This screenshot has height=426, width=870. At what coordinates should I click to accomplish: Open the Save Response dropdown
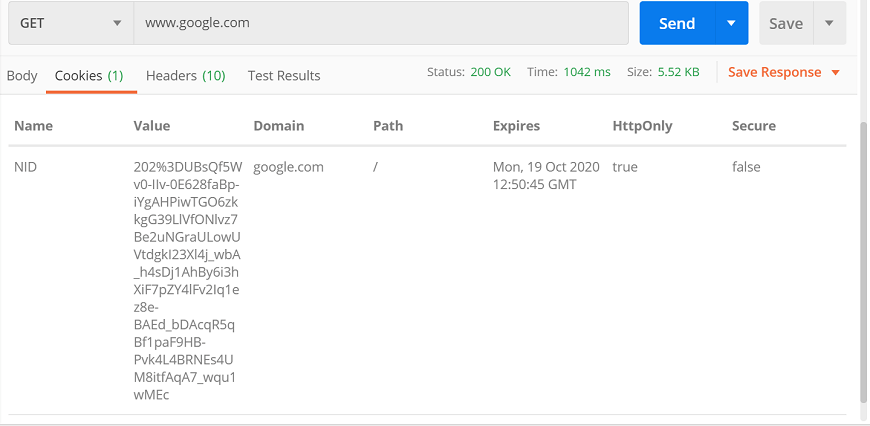pyautogui.click(x=784, y=73)
